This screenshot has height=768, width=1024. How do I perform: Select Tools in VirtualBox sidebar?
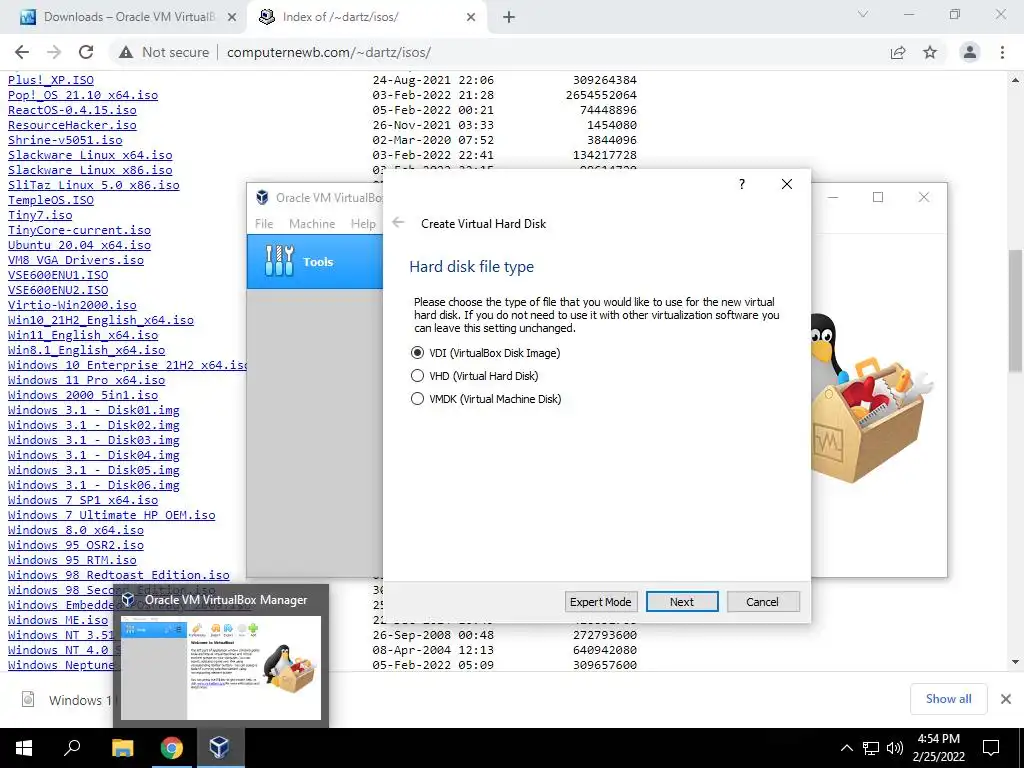pyautogui.click(x=315, y=261)
